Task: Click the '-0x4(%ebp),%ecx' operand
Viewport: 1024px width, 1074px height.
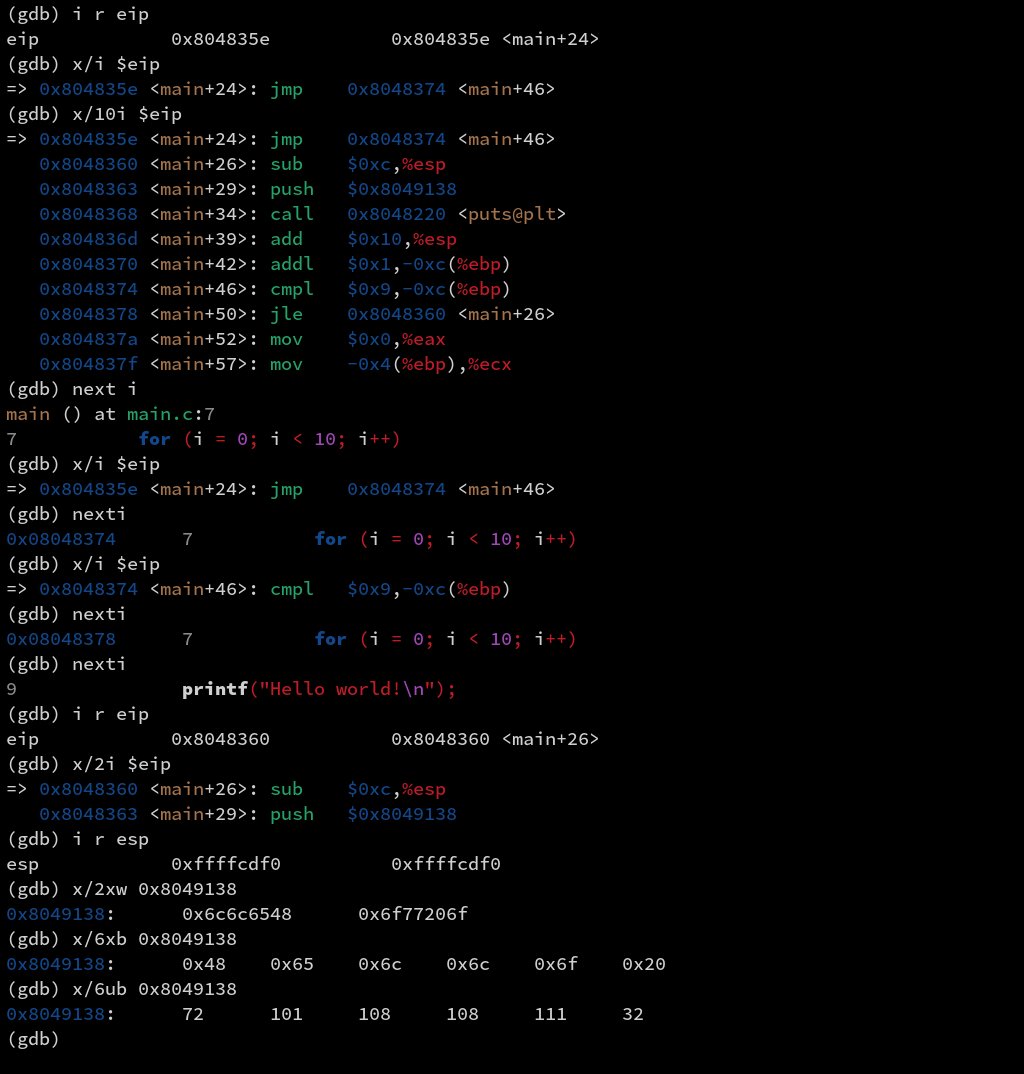Action: pos(429,364)
